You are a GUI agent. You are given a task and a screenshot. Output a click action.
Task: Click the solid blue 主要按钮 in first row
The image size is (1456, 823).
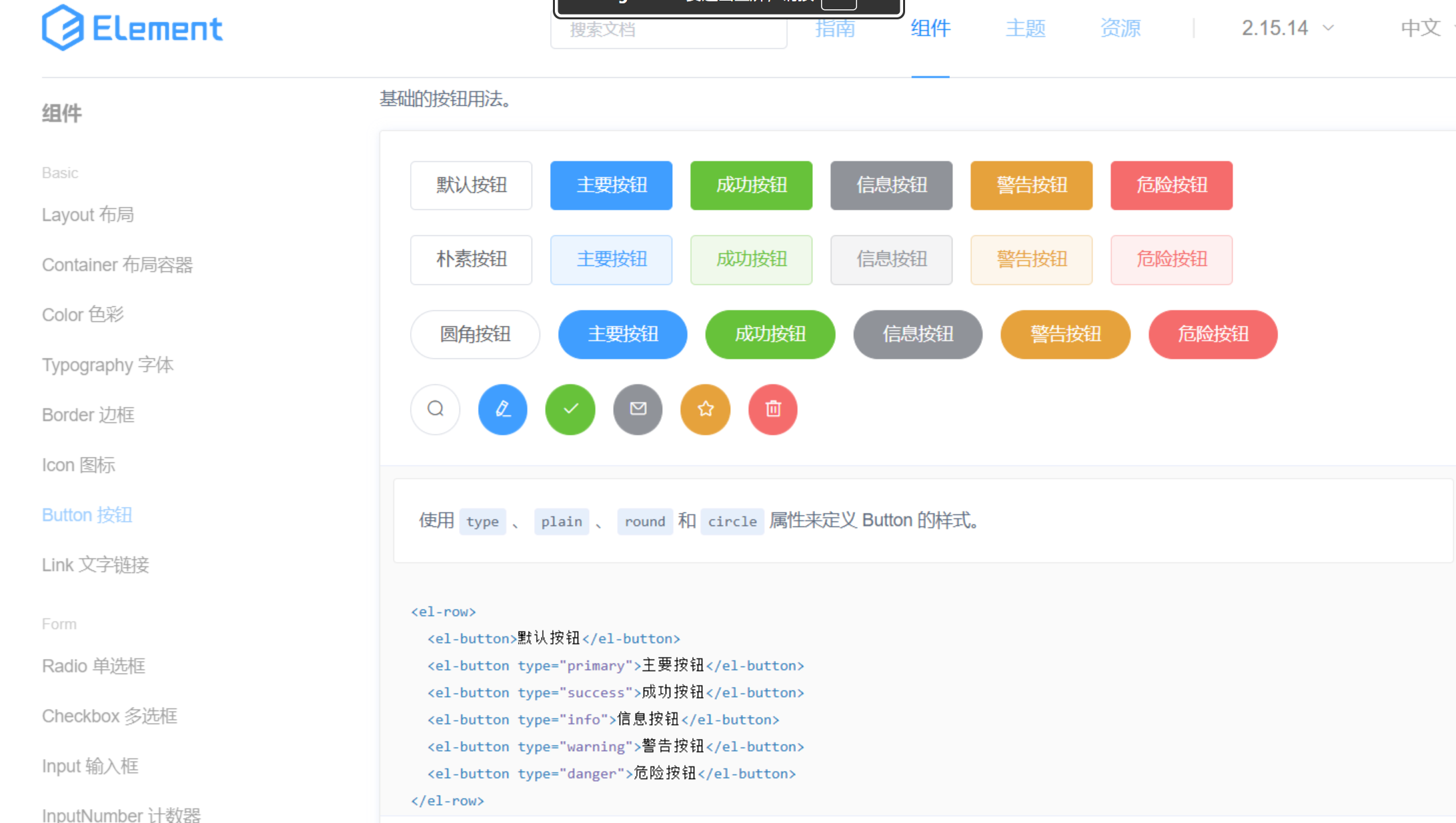[x=611, y=185]
